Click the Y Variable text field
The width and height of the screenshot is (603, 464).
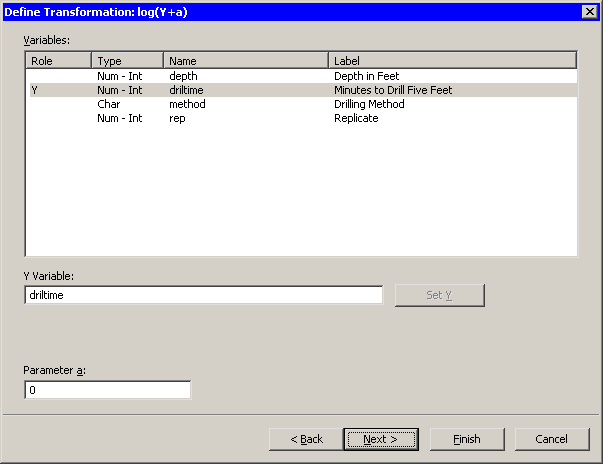pyautogui.click(x=203, y=296)
